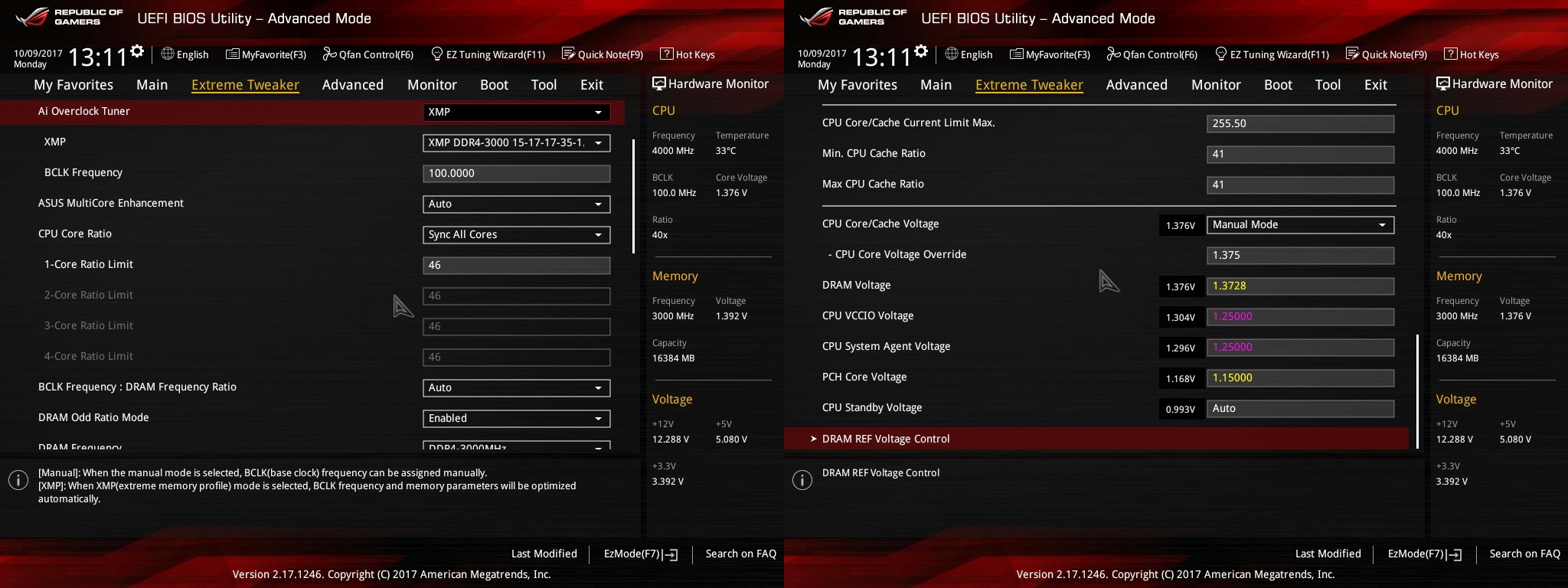This screenshot has width=1568, height=588.
Task: Expand the DRAM REF Voltage Control submenu
Action: [x=1096, y=439]
